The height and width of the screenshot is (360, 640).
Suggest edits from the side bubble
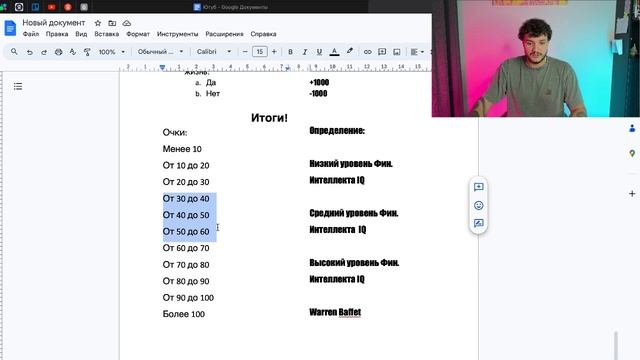click(478, 223)
